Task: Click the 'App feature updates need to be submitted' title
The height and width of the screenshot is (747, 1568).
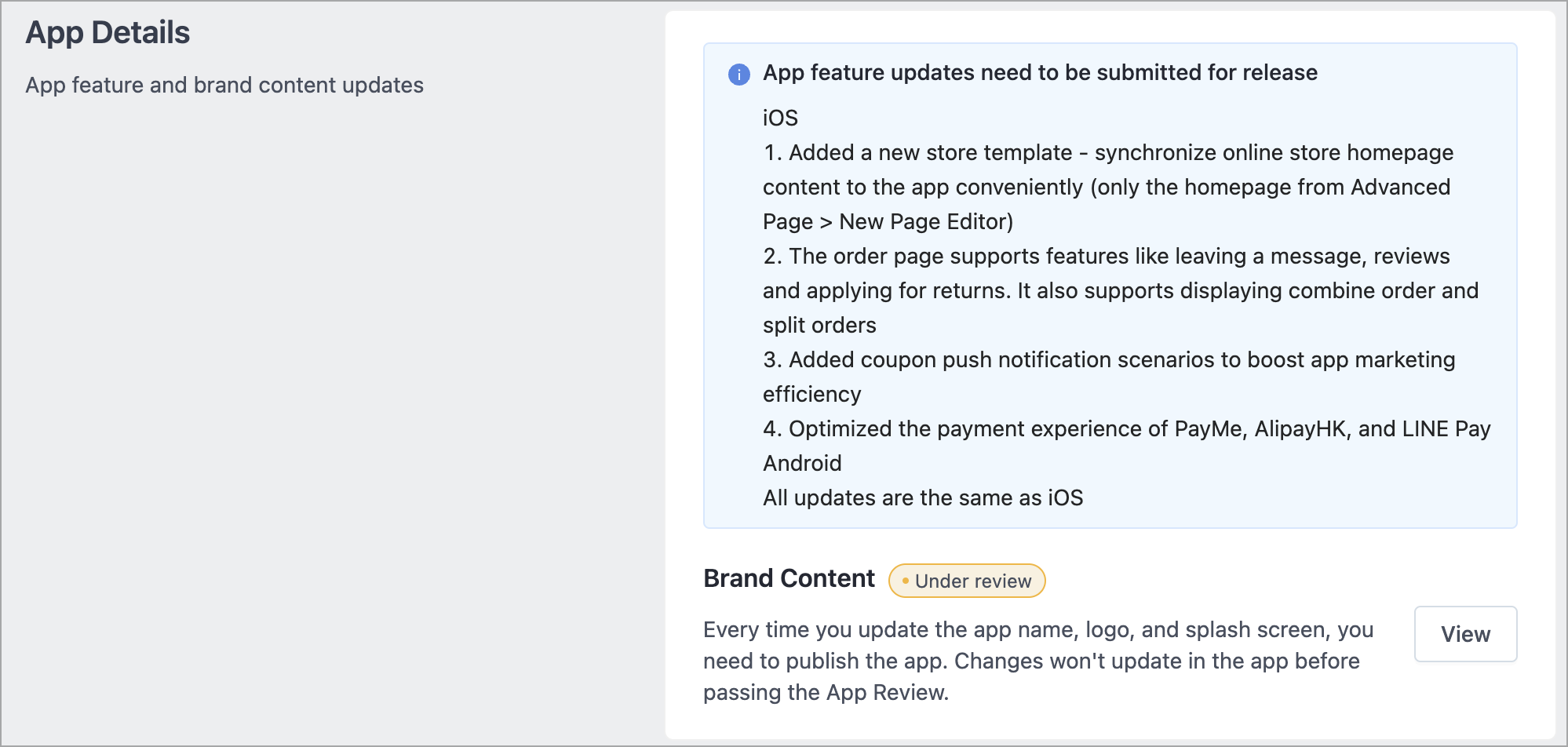Action: click(1040, 72)
